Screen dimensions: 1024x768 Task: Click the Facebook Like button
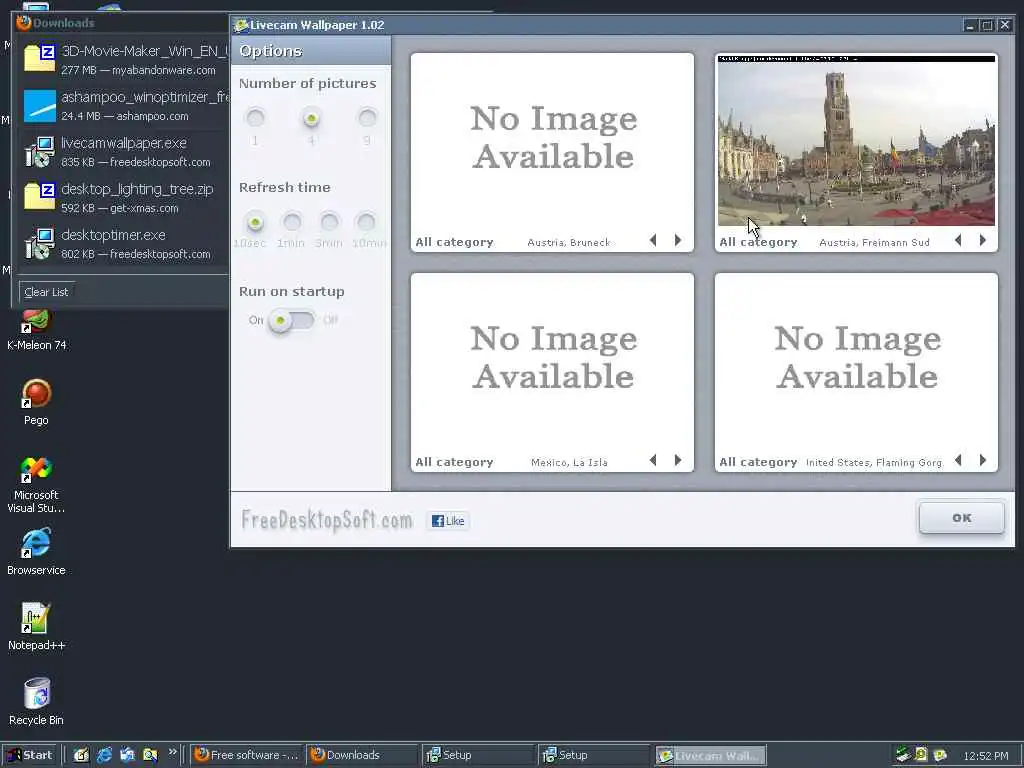[x=448, y=521]
